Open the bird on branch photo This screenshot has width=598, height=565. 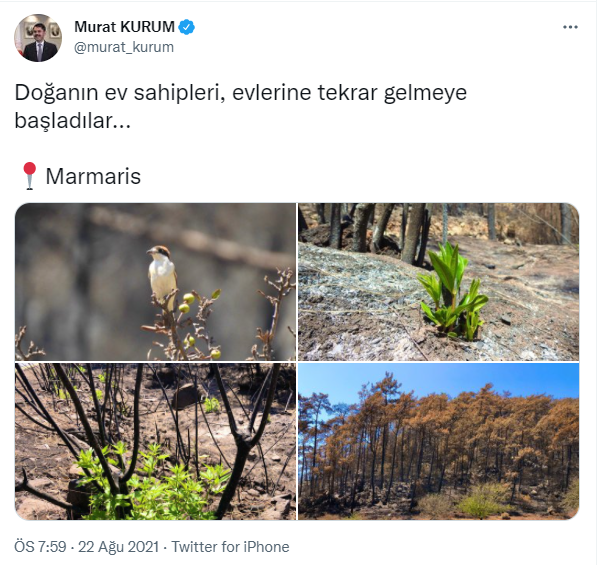(156, 282)
